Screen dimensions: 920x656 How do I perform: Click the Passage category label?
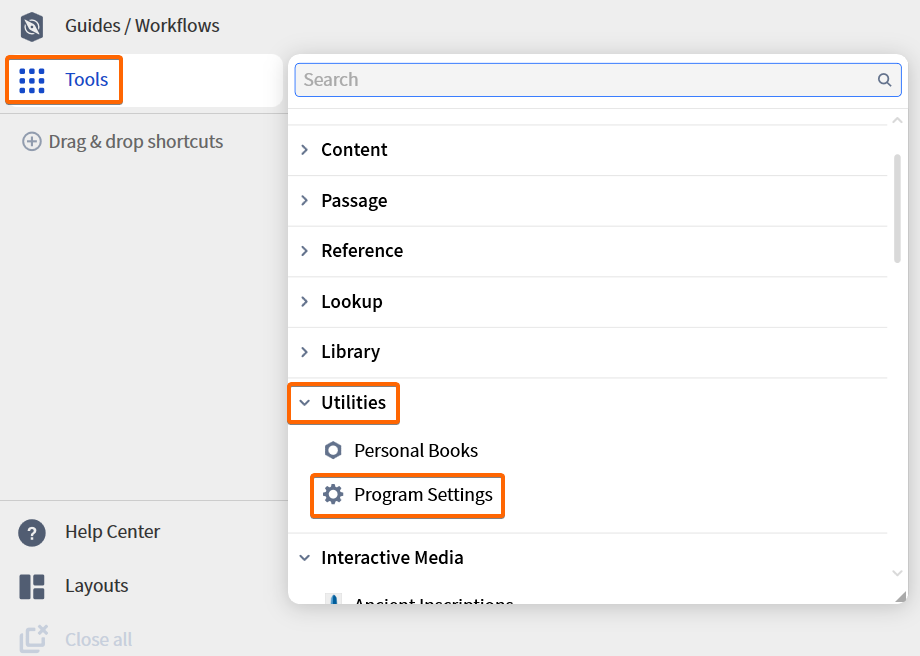pos(354,201)
